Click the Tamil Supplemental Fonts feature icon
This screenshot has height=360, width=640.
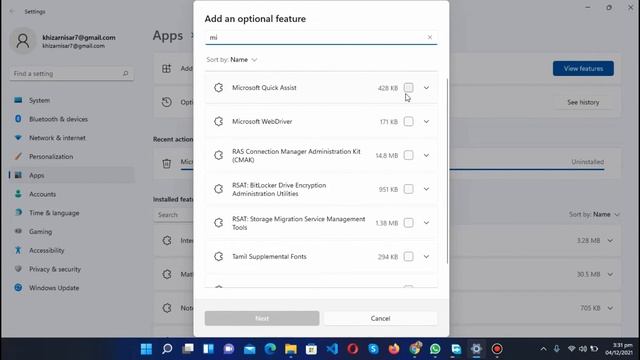coord(219,257)
